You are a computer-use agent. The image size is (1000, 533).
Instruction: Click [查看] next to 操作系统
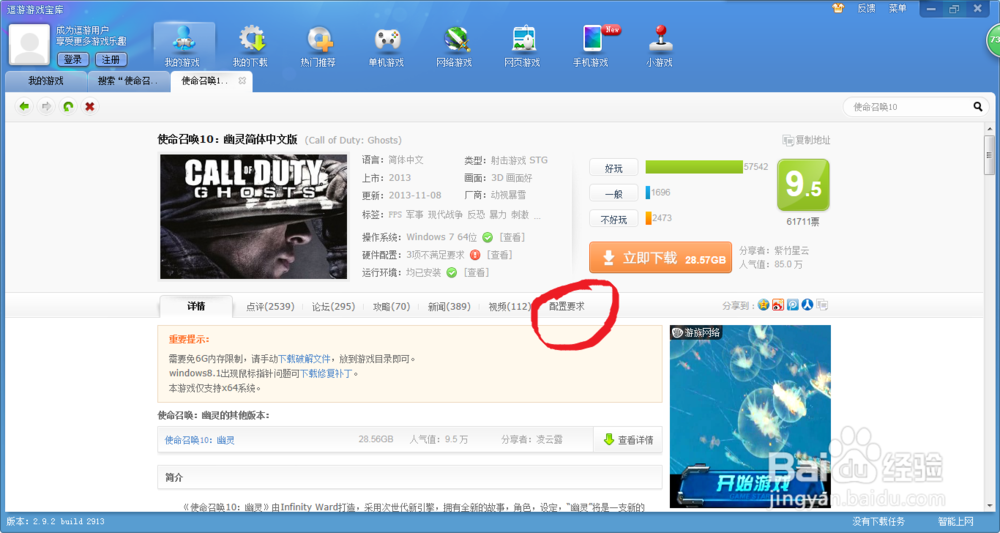point(511,237)
